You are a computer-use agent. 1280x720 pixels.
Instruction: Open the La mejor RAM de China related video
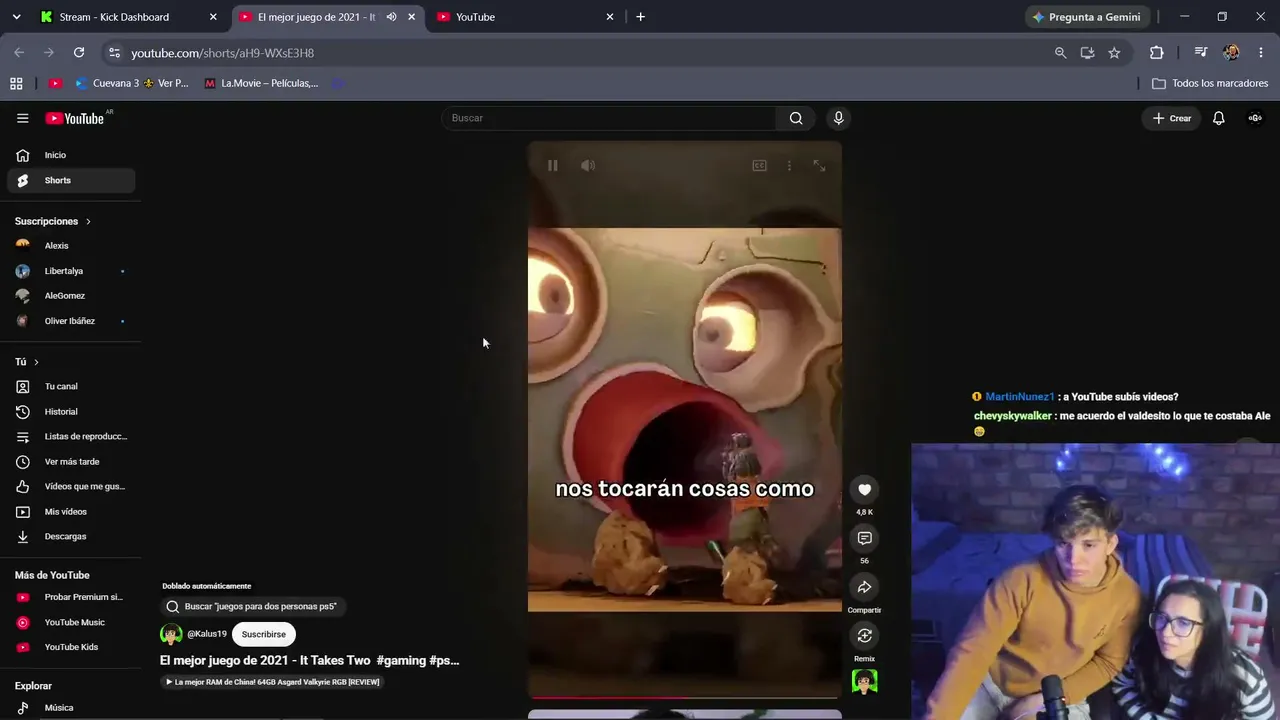[273, 682]
